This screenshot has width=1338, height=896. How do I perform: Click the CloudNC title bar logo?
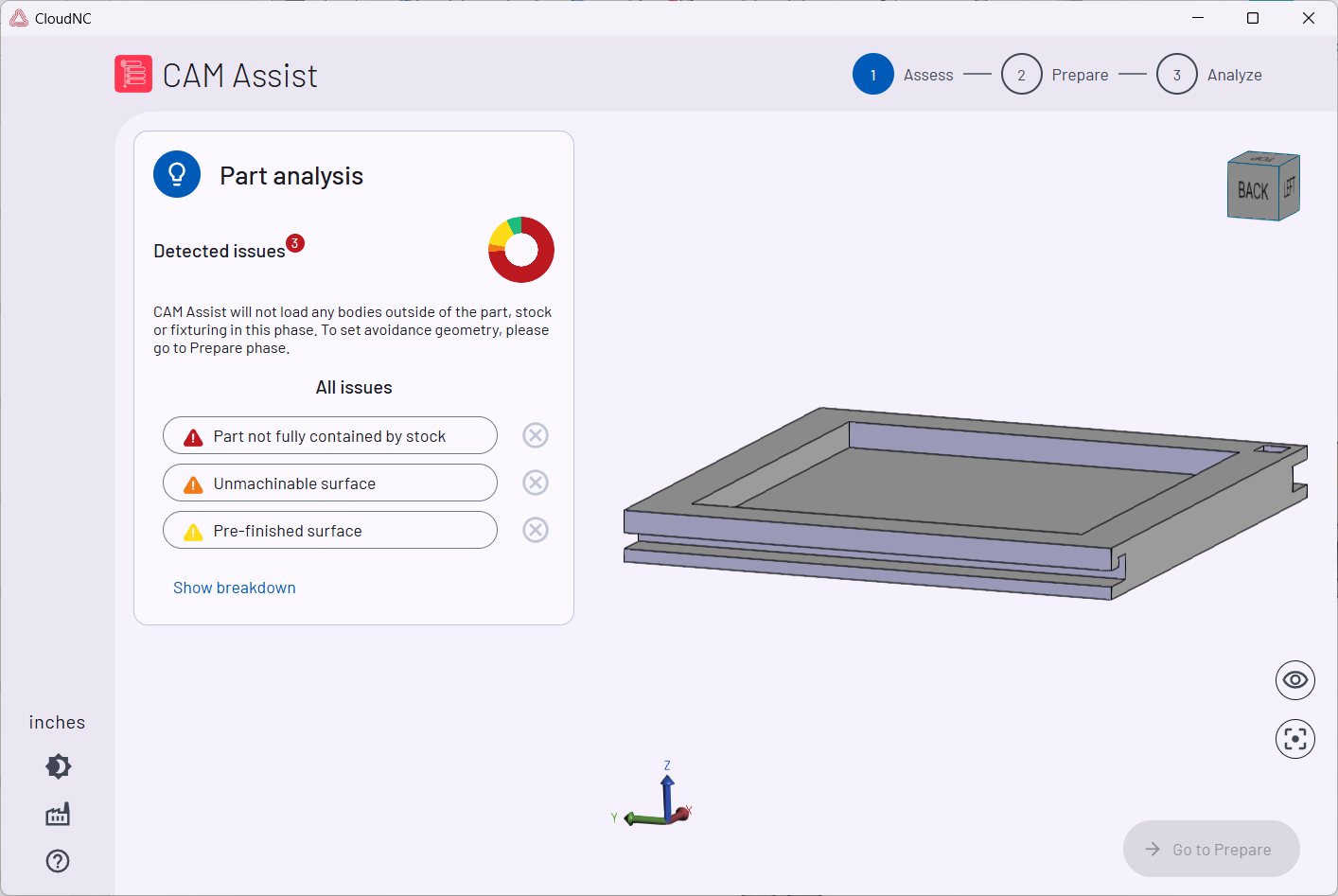[19, 18]
